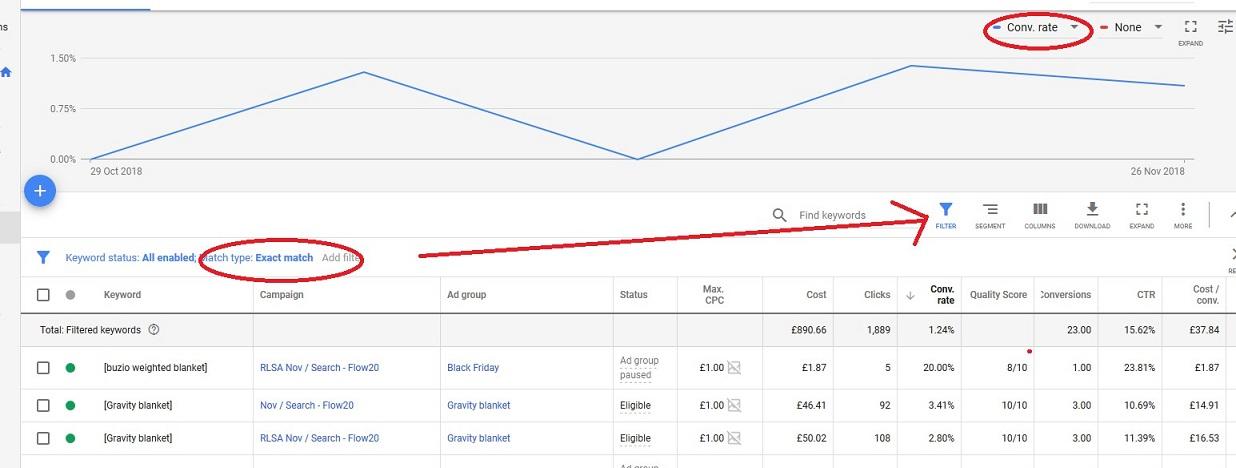The width and height of the screenshot is (1236, 468).
Task: Sort by Conv. rate column header
Action: click(x=941, y=295)
